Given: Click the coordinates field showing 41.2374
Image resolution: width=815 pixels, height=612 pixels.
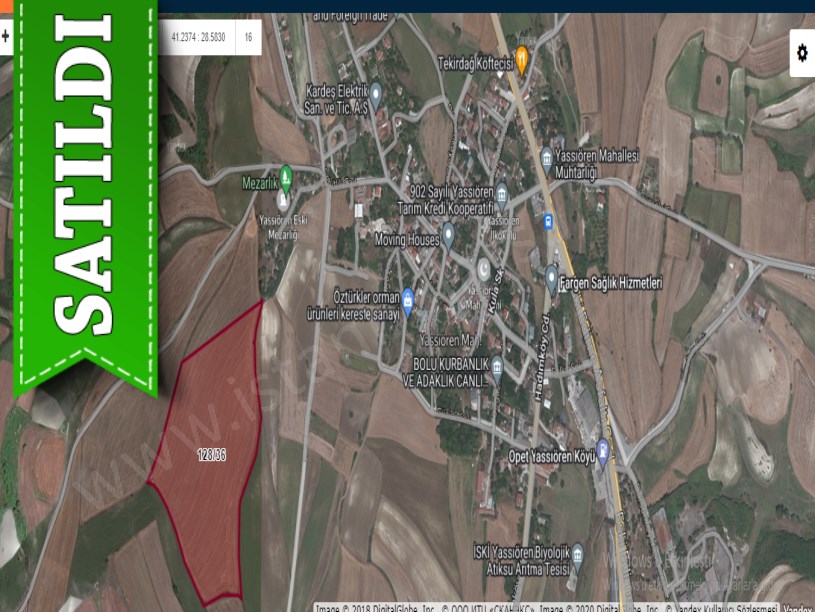Looking at the screenshot, I should pyautogui.click(x=197, y=37).
